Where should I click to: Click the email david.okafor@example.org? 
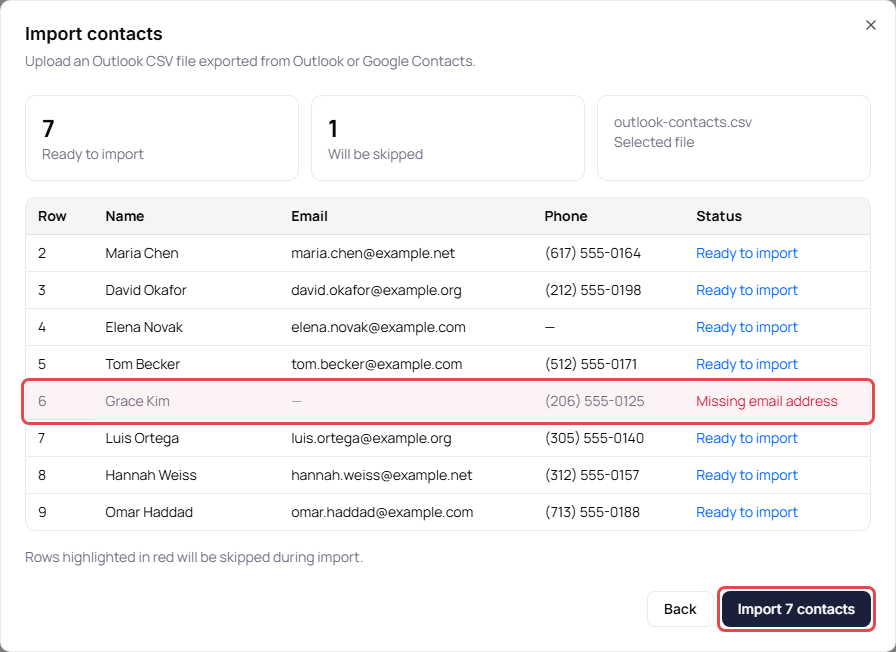click(376, 290)
